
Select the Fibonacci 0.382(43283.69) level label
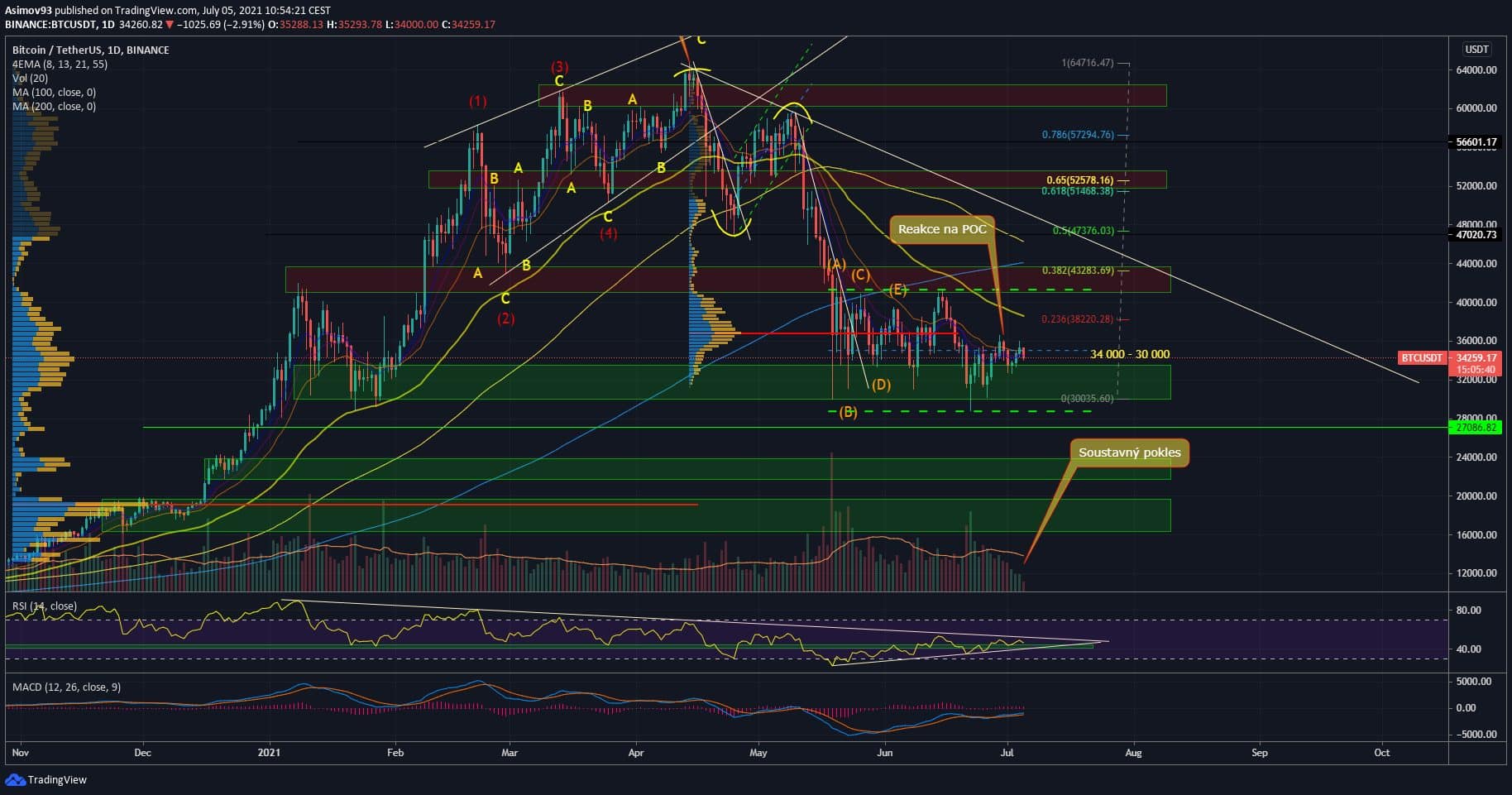pyautogui.click(x=1078, y=271)
